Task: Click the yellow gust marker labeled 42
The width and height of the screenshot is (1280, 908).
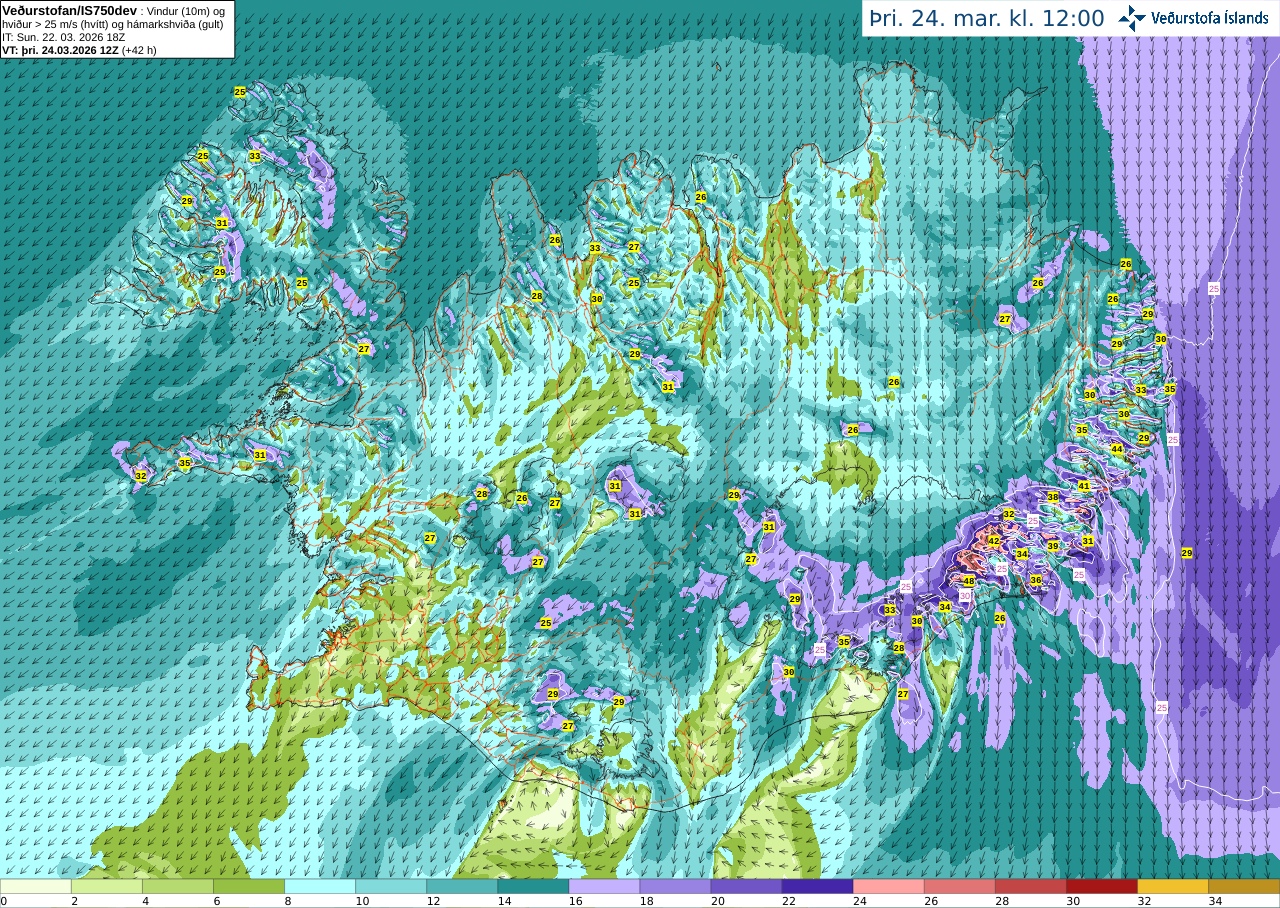Action: (994, 541)
